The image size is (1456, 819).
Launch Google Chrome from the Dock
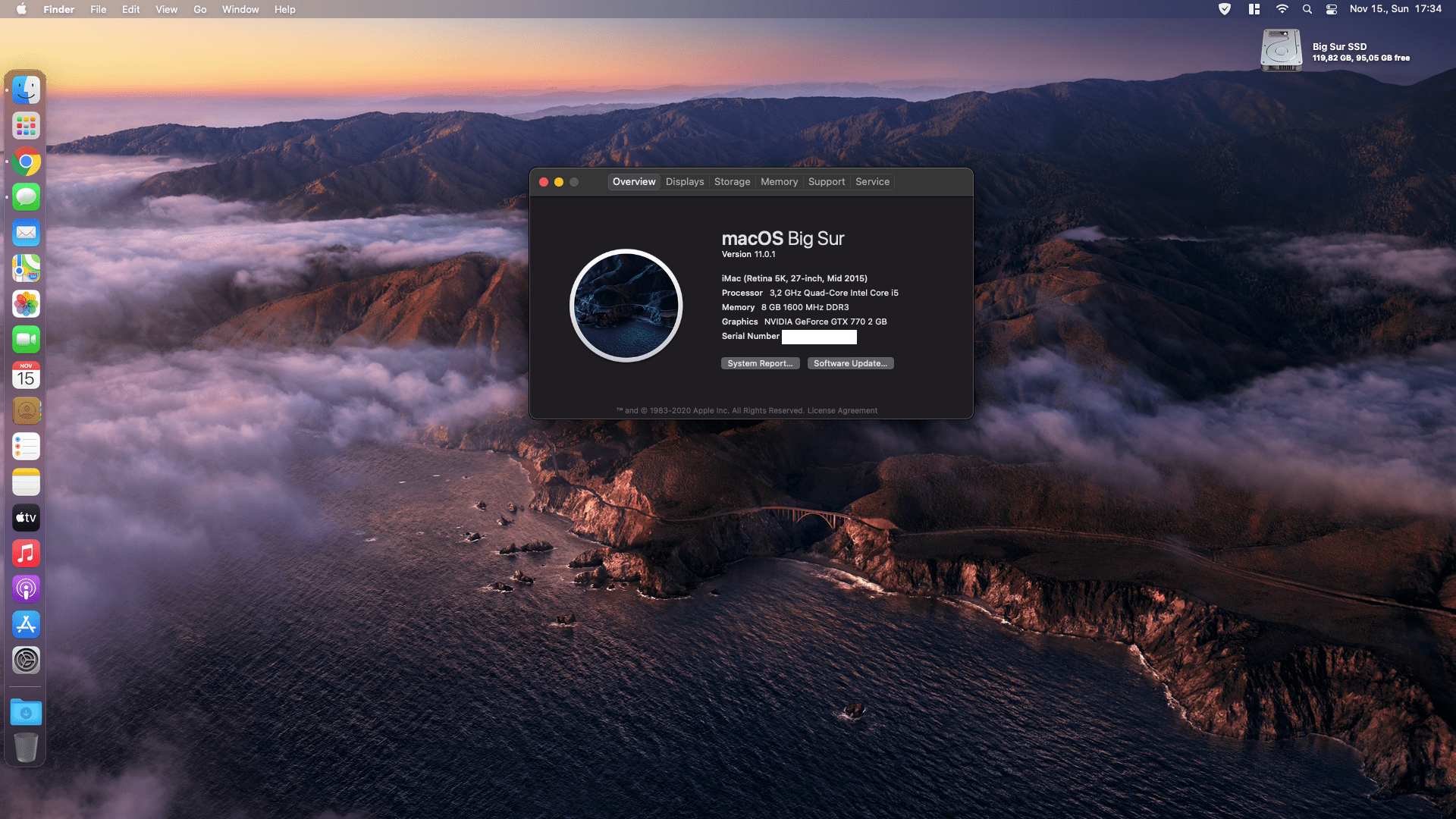point(26,162)
